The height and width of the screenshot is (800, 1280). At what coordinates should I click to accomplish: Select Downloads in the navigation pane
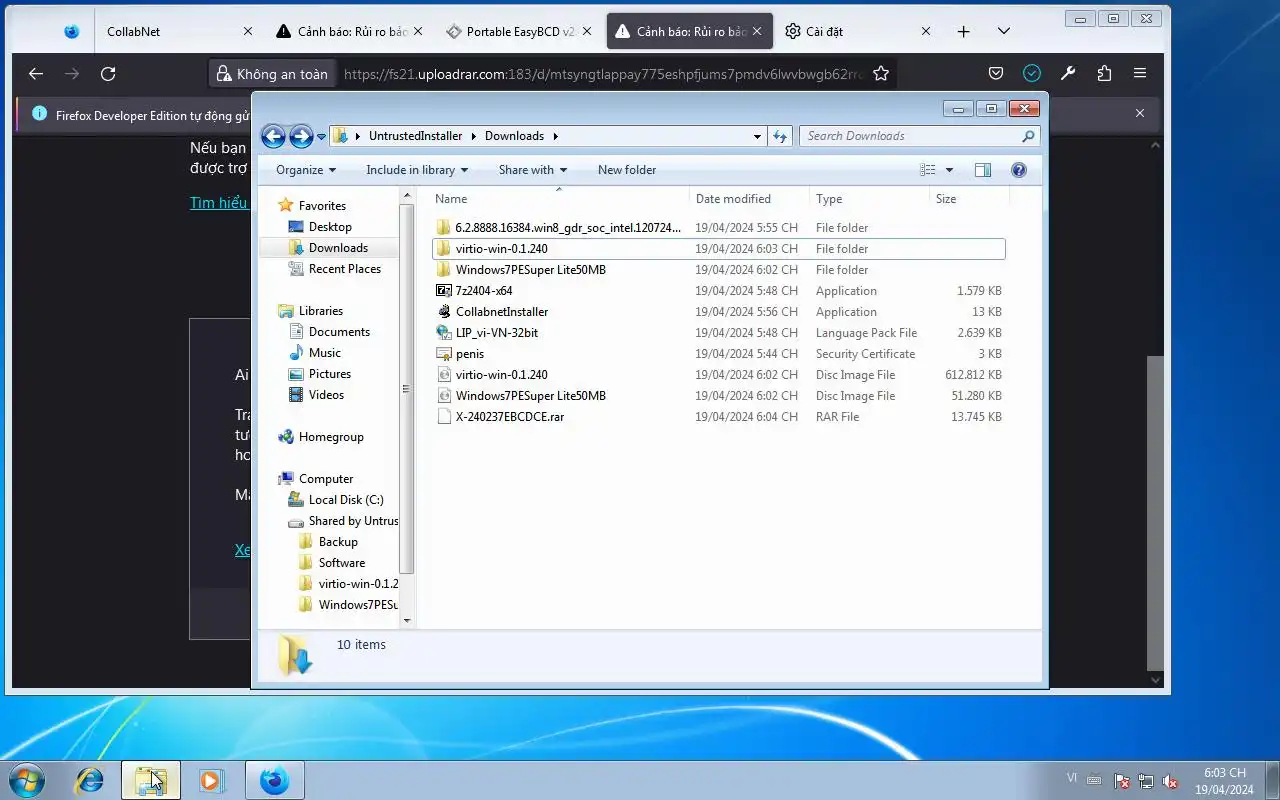pyautogui.click(x=338, y=248)
